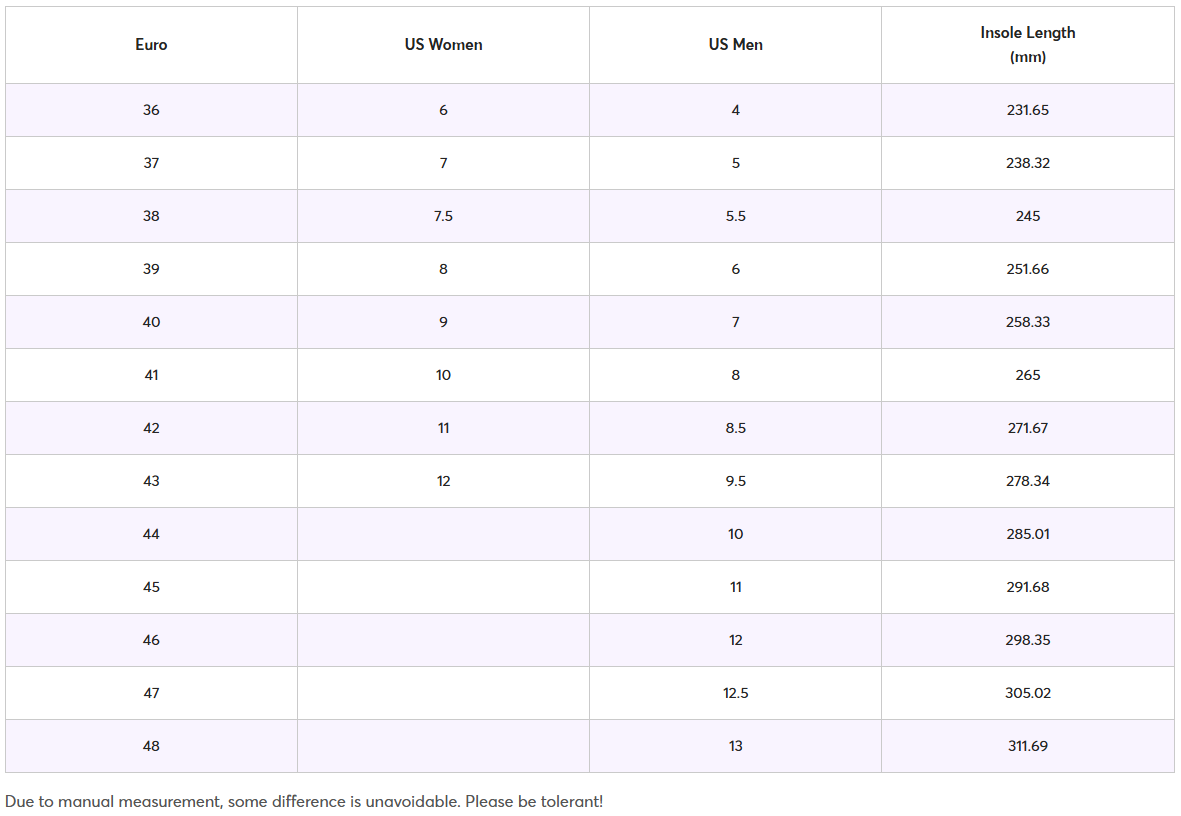Click US Men size 5.5 cell
The image size is (1181, 816).
point(735,216)
